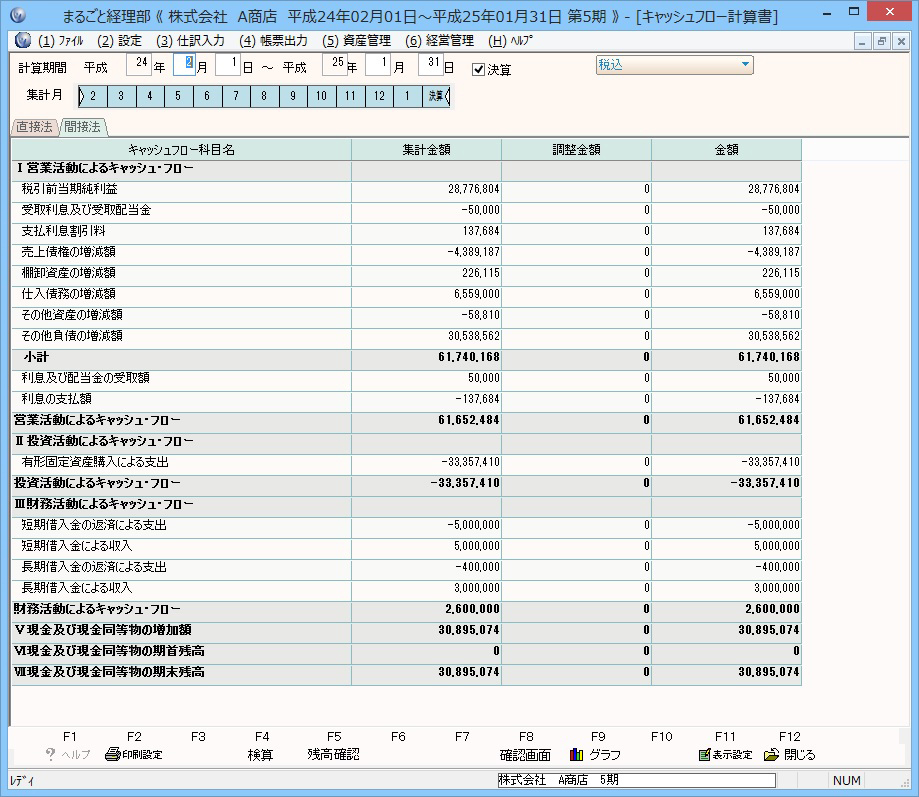919x797 pixels.
Task: Select month 5 in 集計月 bar
Action: (178, 96)
